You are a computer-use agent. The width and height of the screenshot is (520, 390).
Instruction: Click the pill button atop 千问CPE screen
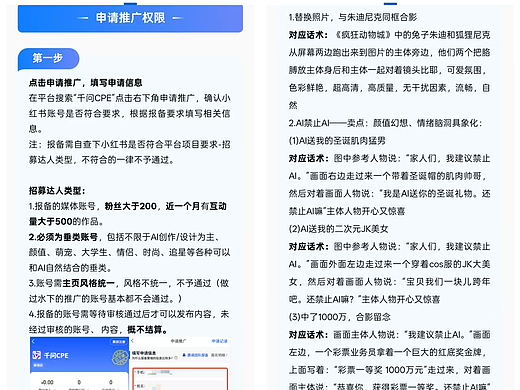pos(119,342)
